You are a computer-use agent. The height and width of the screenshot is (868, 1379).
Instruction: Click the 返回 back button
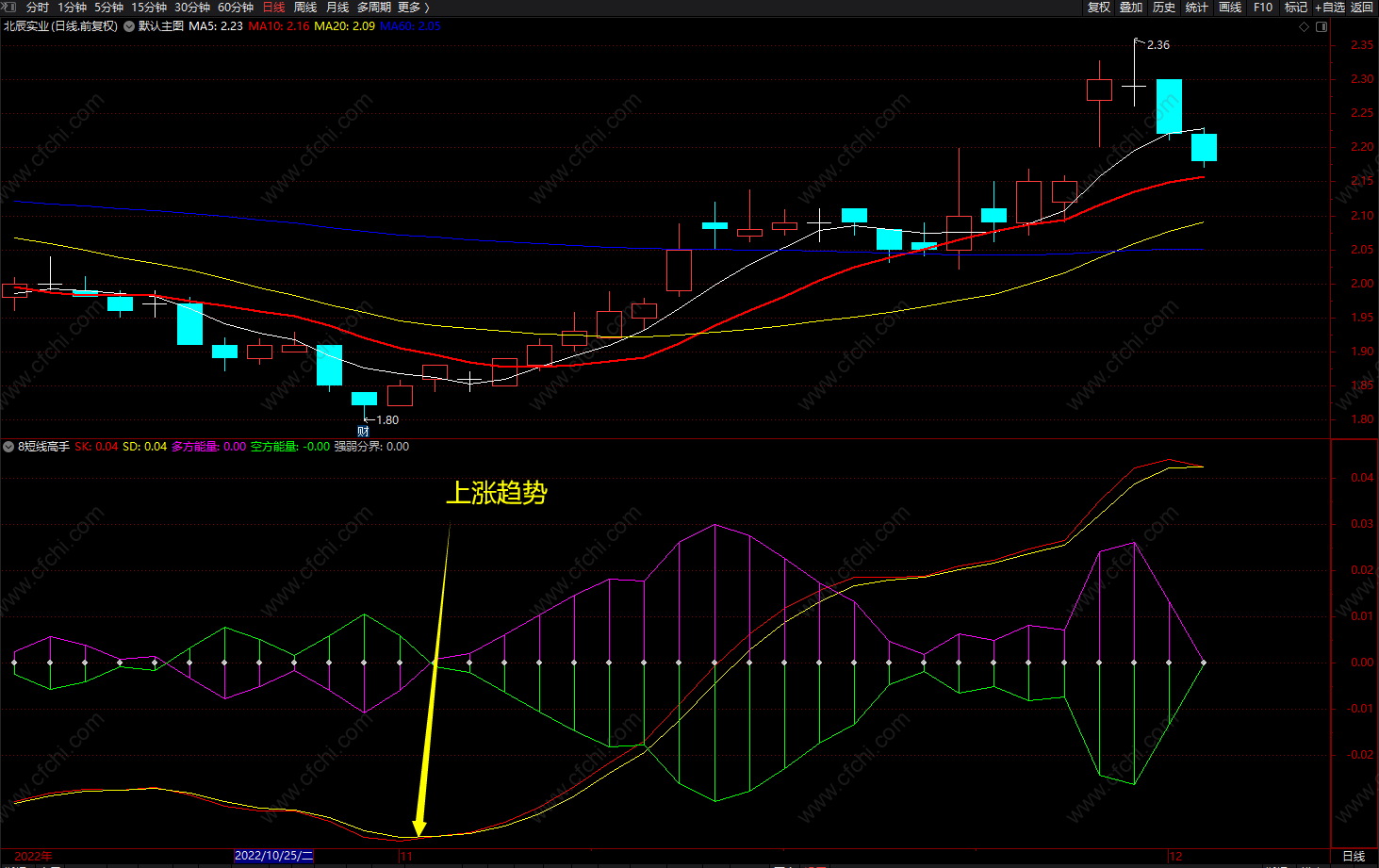[1362, 8]
